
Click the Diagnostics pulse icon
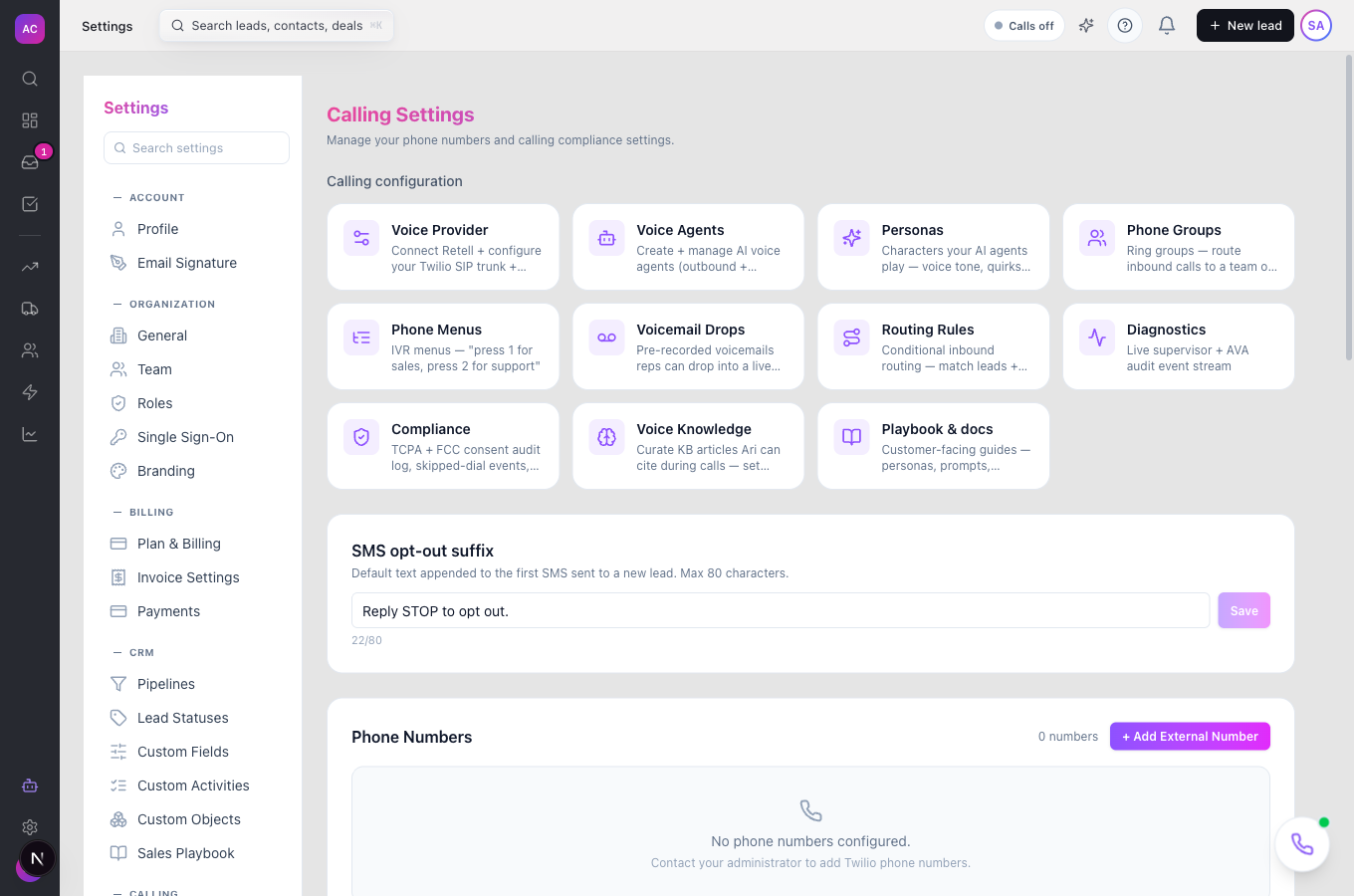pos(1097,337)
